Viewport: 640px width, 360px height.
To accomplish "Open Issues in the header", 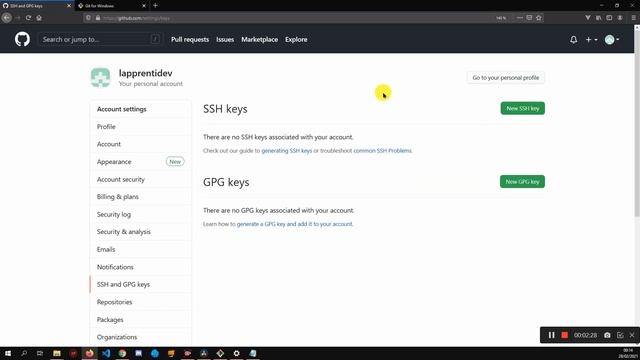I will coord(225,40).
